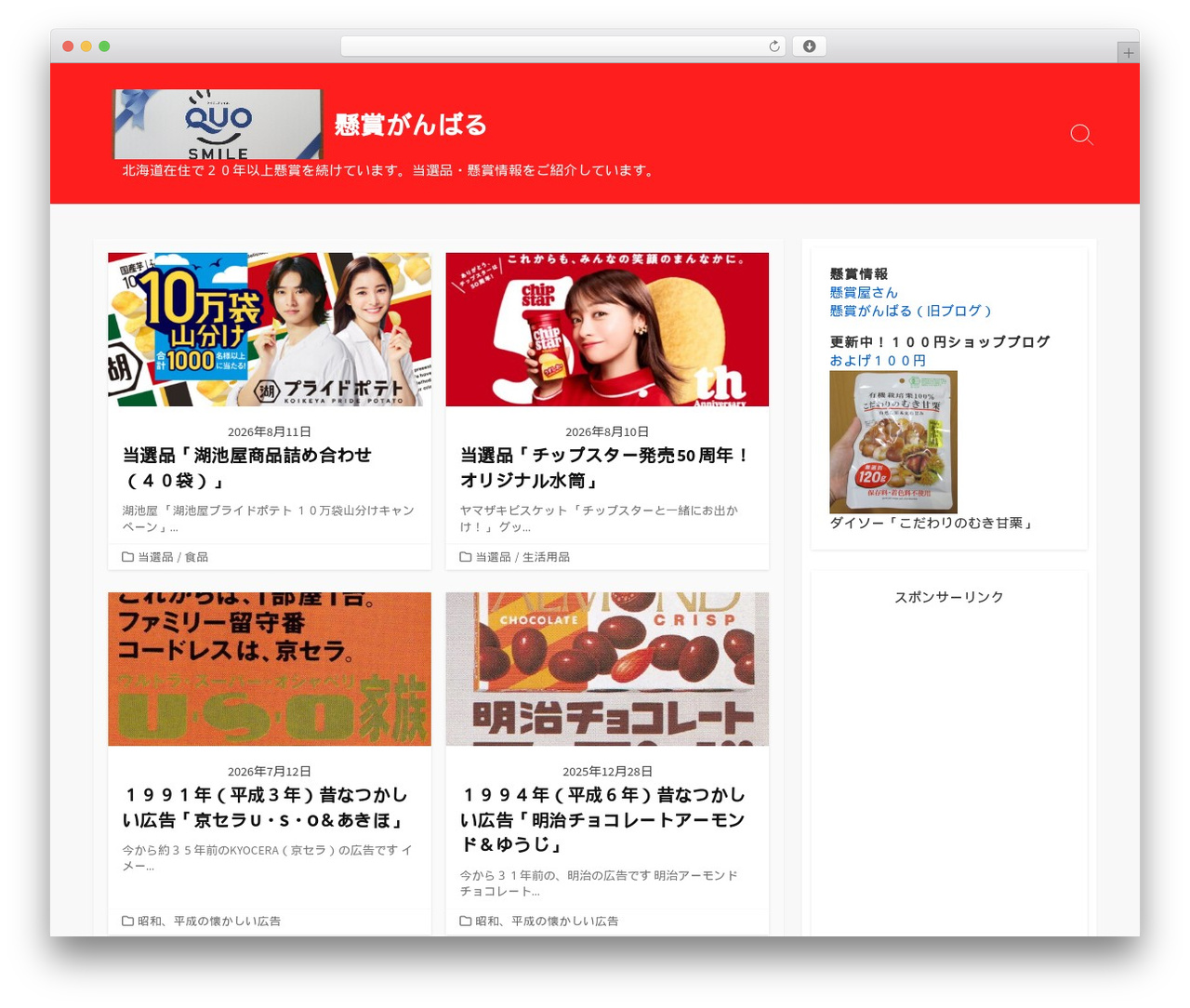The height and width of the screenshot is (1008, 1190).
Task: Click the 湖池屋プライドポテト１０万袋山分け excerpt
Action: pos(268,519)
